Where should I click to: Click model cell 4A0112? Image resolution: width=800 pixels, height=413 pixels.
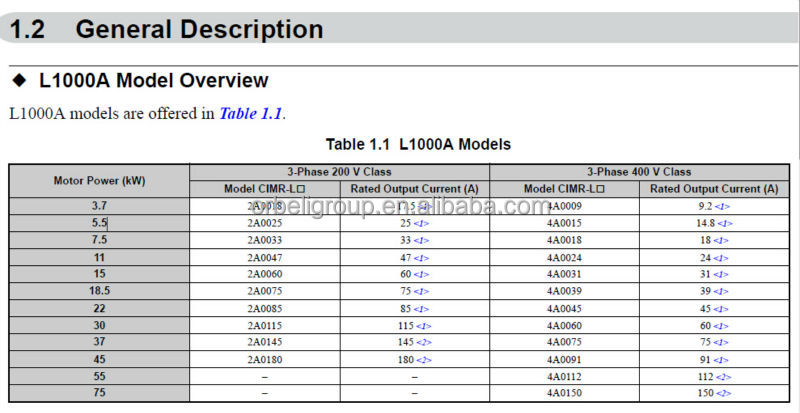[564, 376]
